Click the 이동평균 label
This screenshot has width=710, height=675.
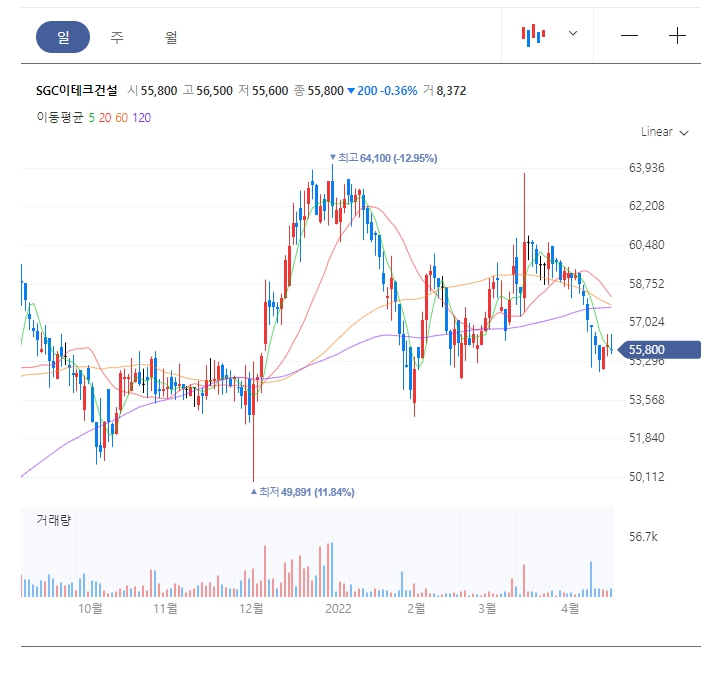point(60,118)
